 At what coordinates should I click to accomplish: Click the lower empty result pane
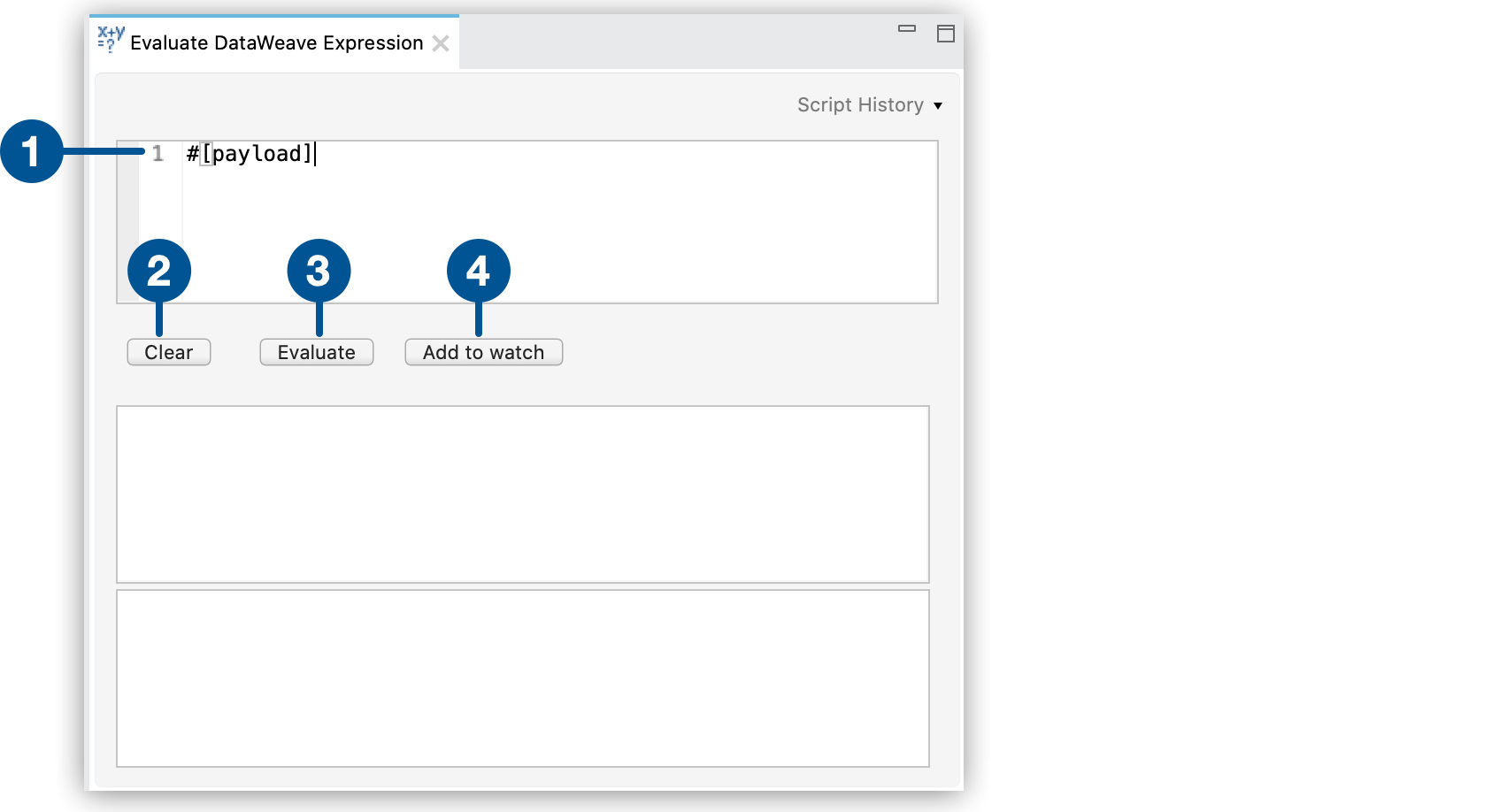pyautogui.click(x=522, y=678)
